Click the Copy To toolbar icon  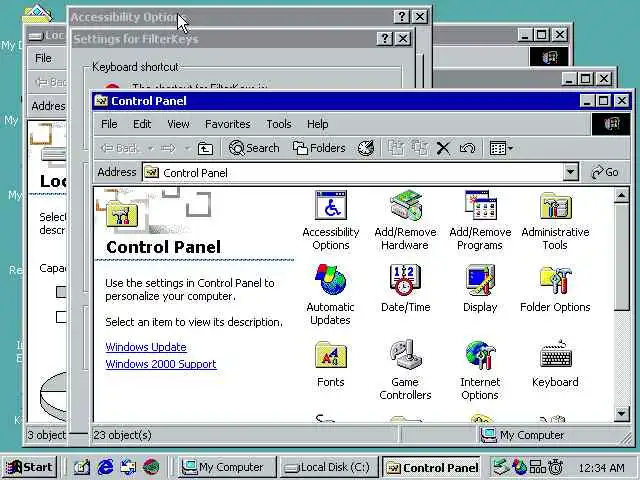[x=419, y=148]
